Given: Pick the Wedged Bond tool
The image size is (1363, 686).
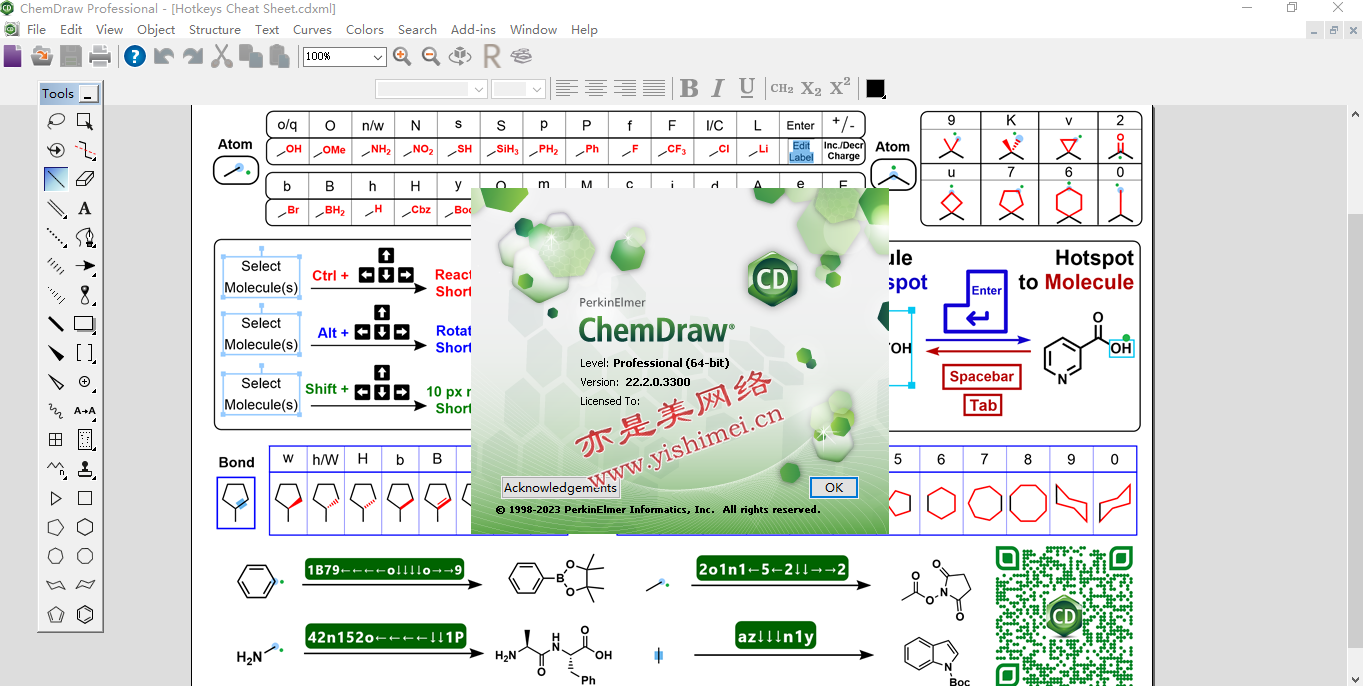Looking at the screenshot, I should click(x=56, y=353).
